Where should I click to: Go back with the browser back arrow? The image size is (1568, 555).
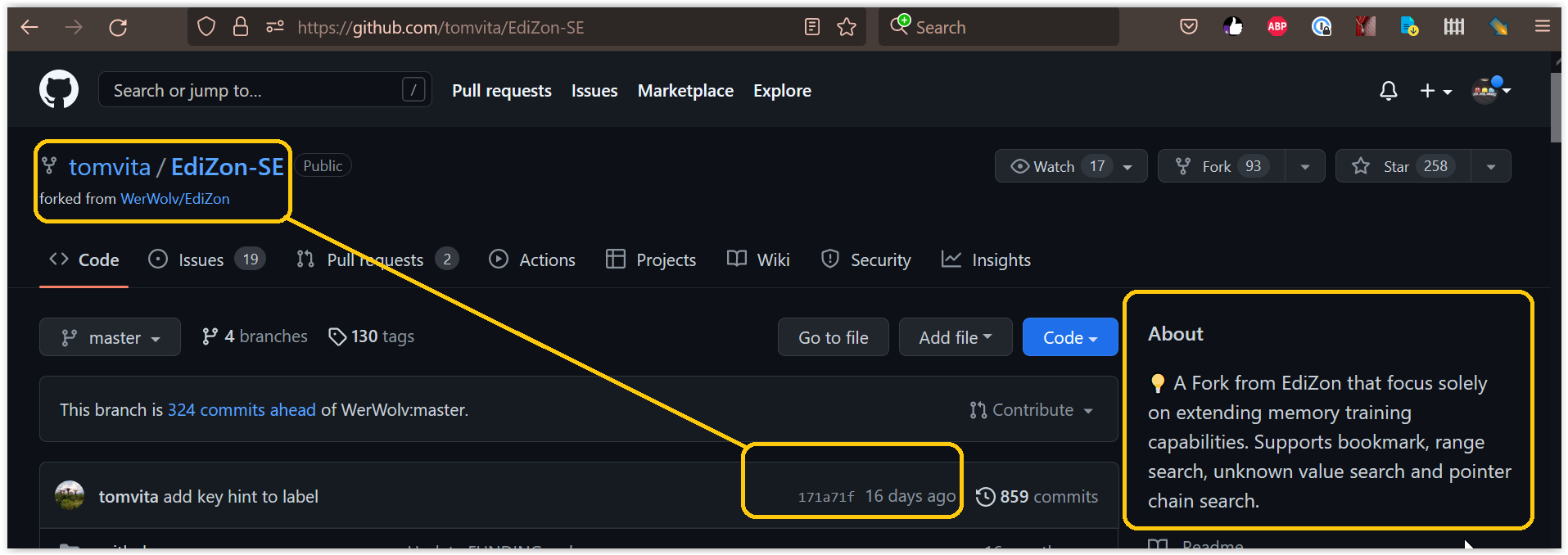click(x=29, y=27)
